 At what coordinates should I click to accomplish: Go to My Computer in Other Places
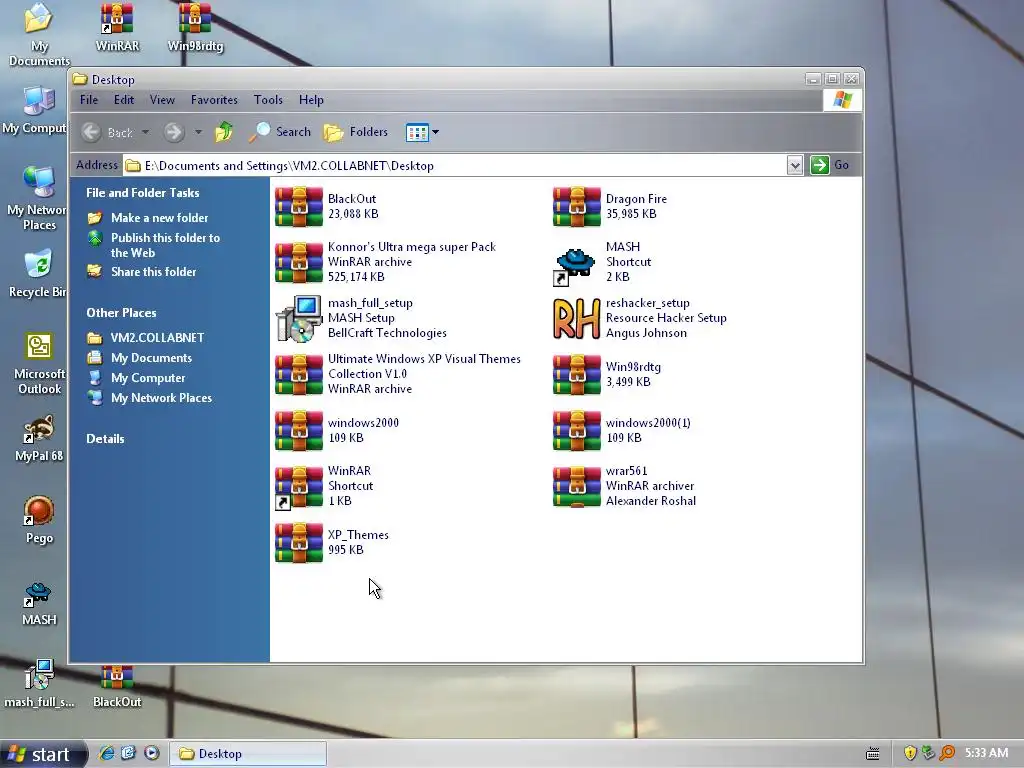tap(148, 378)
